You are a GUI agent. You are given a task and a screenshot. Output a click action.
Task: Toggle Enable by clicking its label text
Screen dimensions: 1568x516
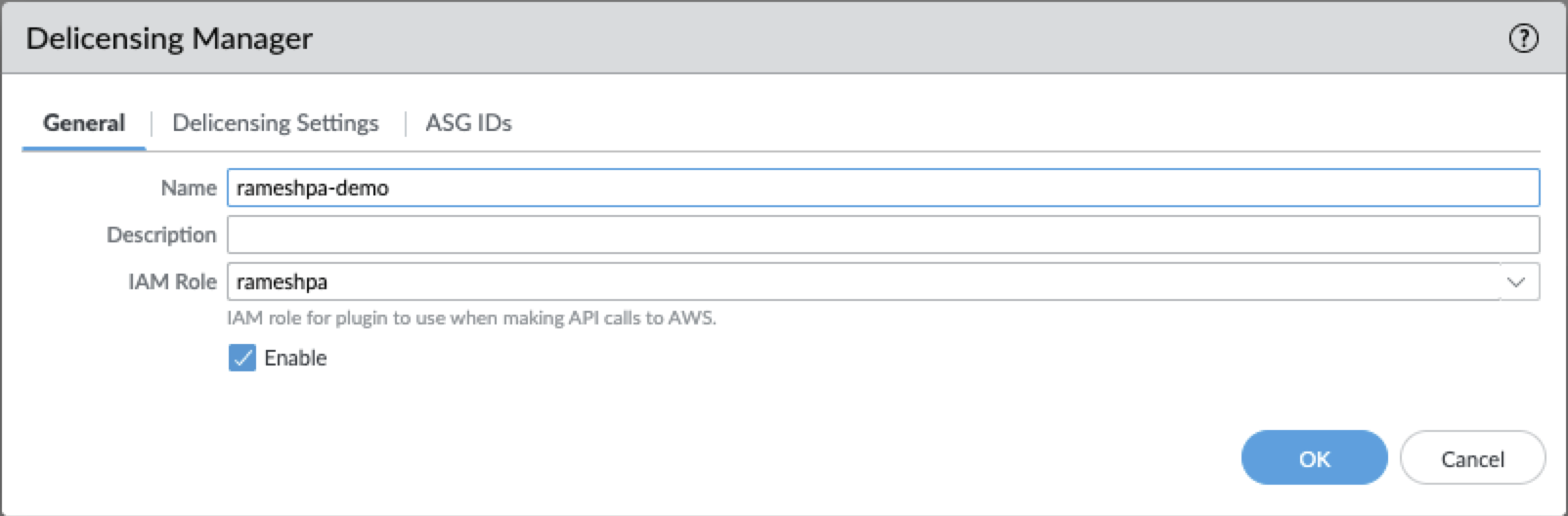coord(295,358)
